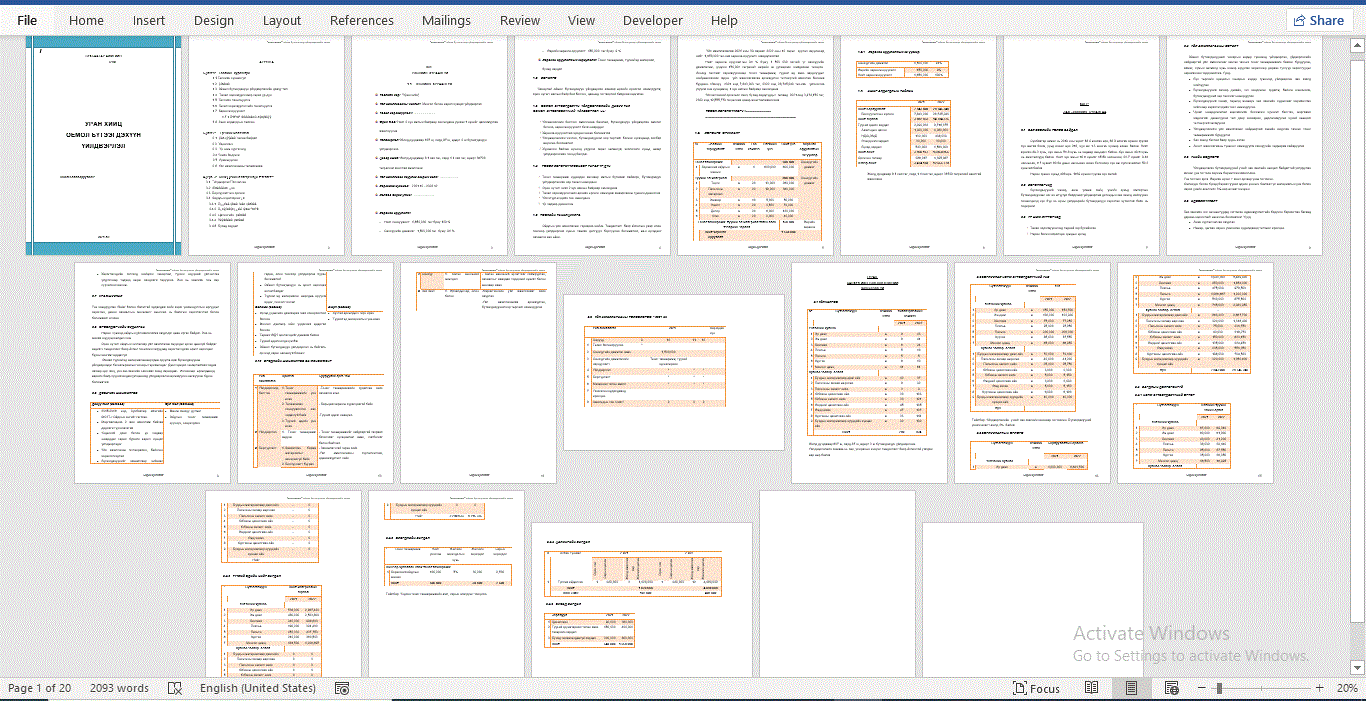Open the File menu
Screen dimensions: 1366x701
27,20
